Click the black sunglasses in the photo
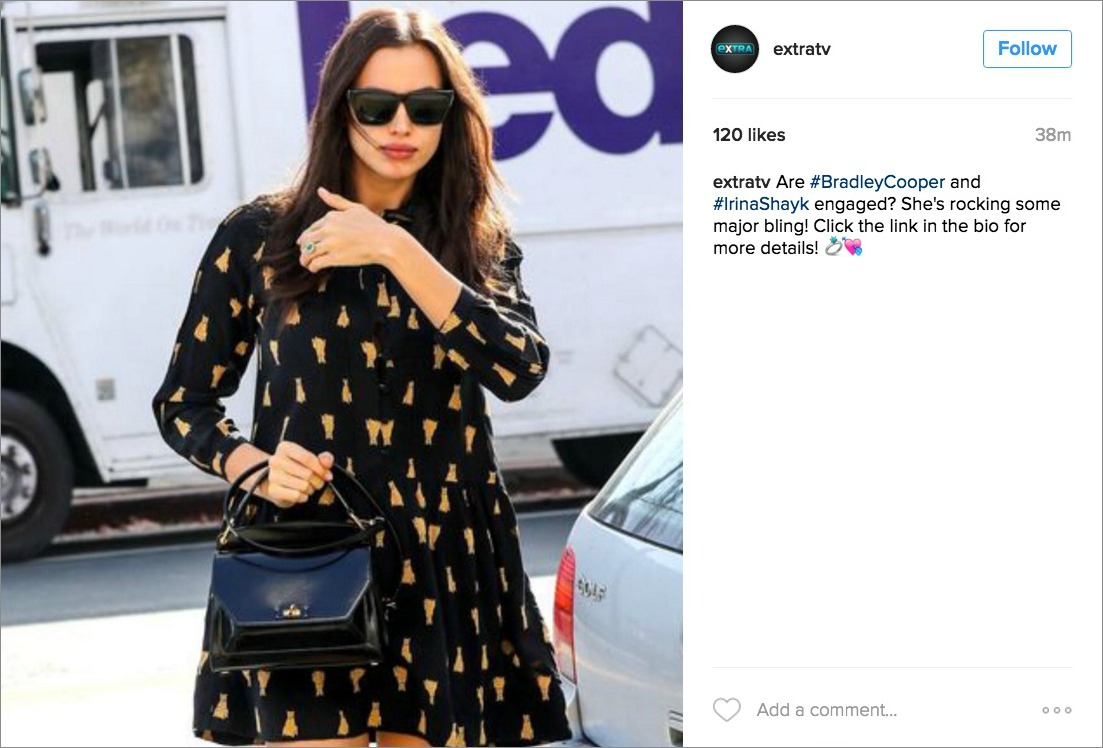 tap(400, 107)
